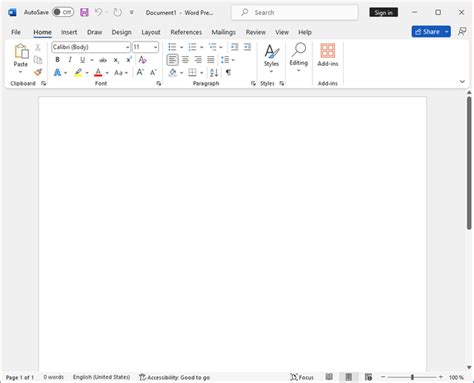Select the Italic formatting icon
This screenshot has height=383, width=474.
click(70, 60)
